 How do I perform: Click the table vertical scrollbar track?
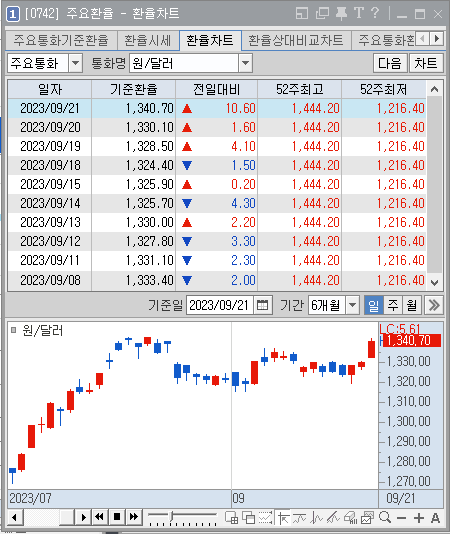[x=434, y=184]
